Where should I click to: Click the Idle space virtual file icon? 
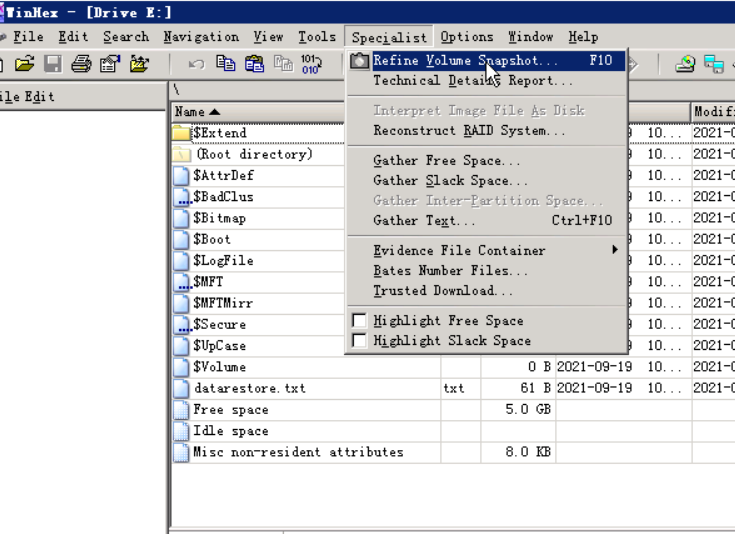coord(181,431)
